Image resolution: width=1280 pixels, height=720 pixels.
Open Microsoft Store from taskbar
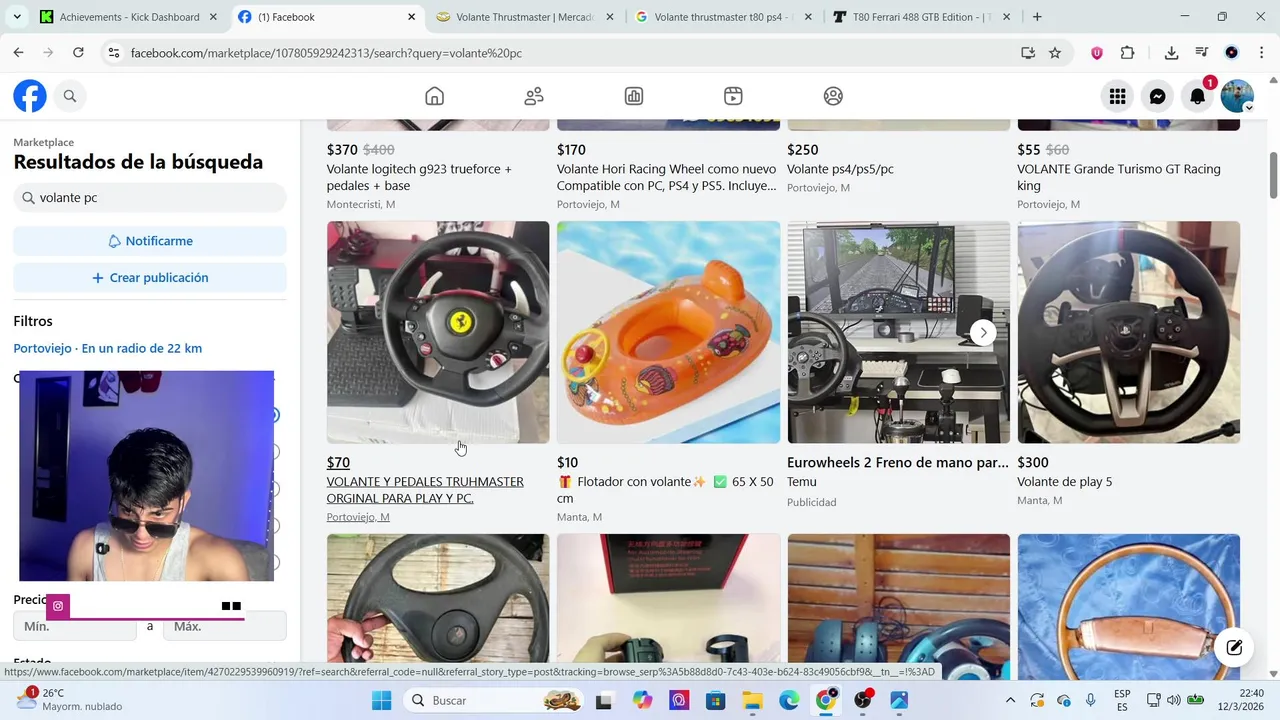pyautogui.click(x=714, y=700)
